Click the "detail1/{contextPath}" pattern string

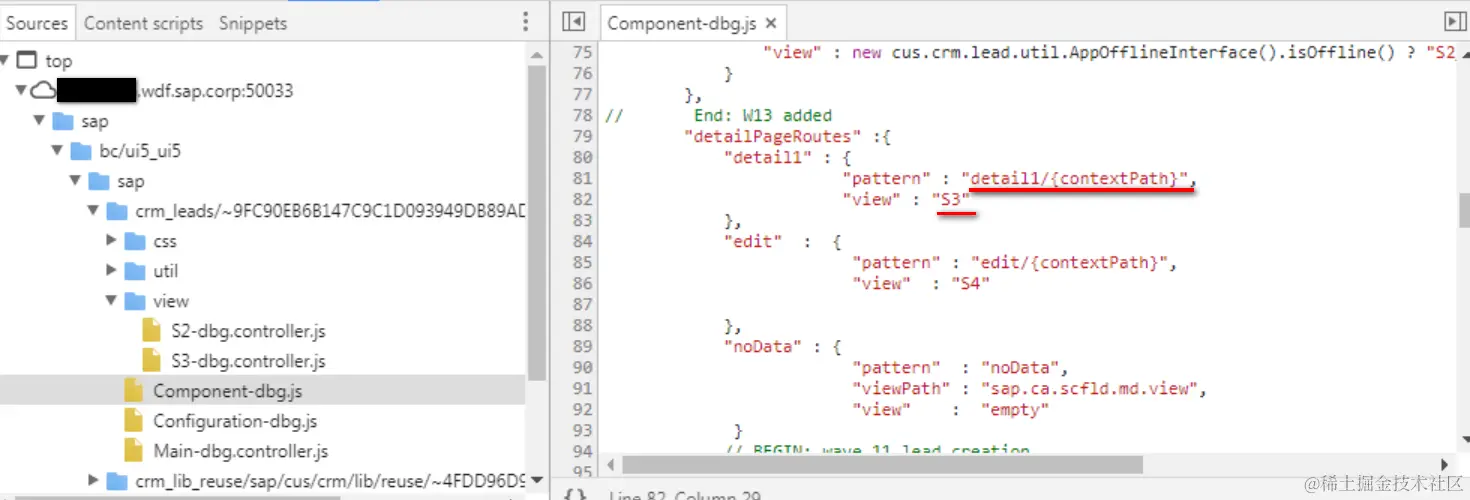(x=1076, y=178)
